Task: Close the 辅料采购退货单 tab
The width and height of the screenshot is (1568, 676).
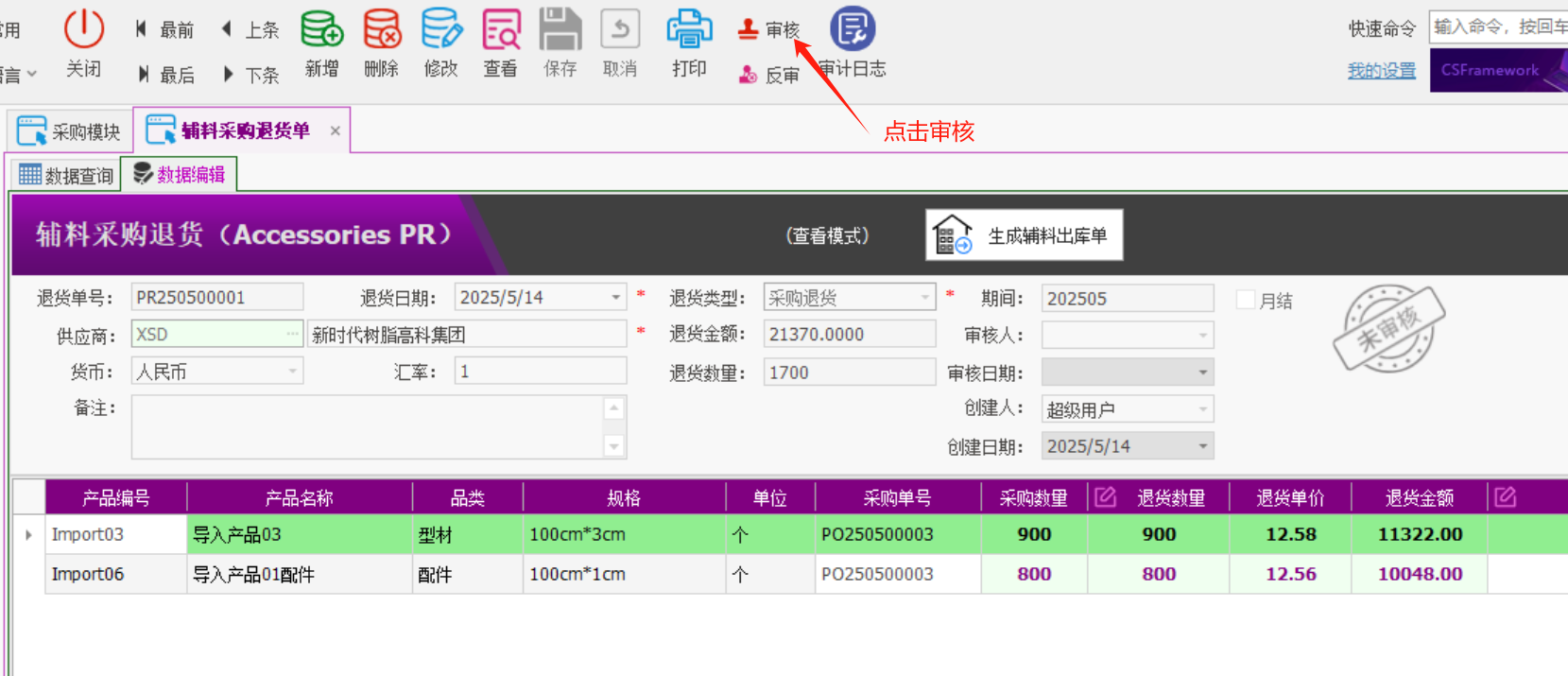Action: [x=335, y=131]
